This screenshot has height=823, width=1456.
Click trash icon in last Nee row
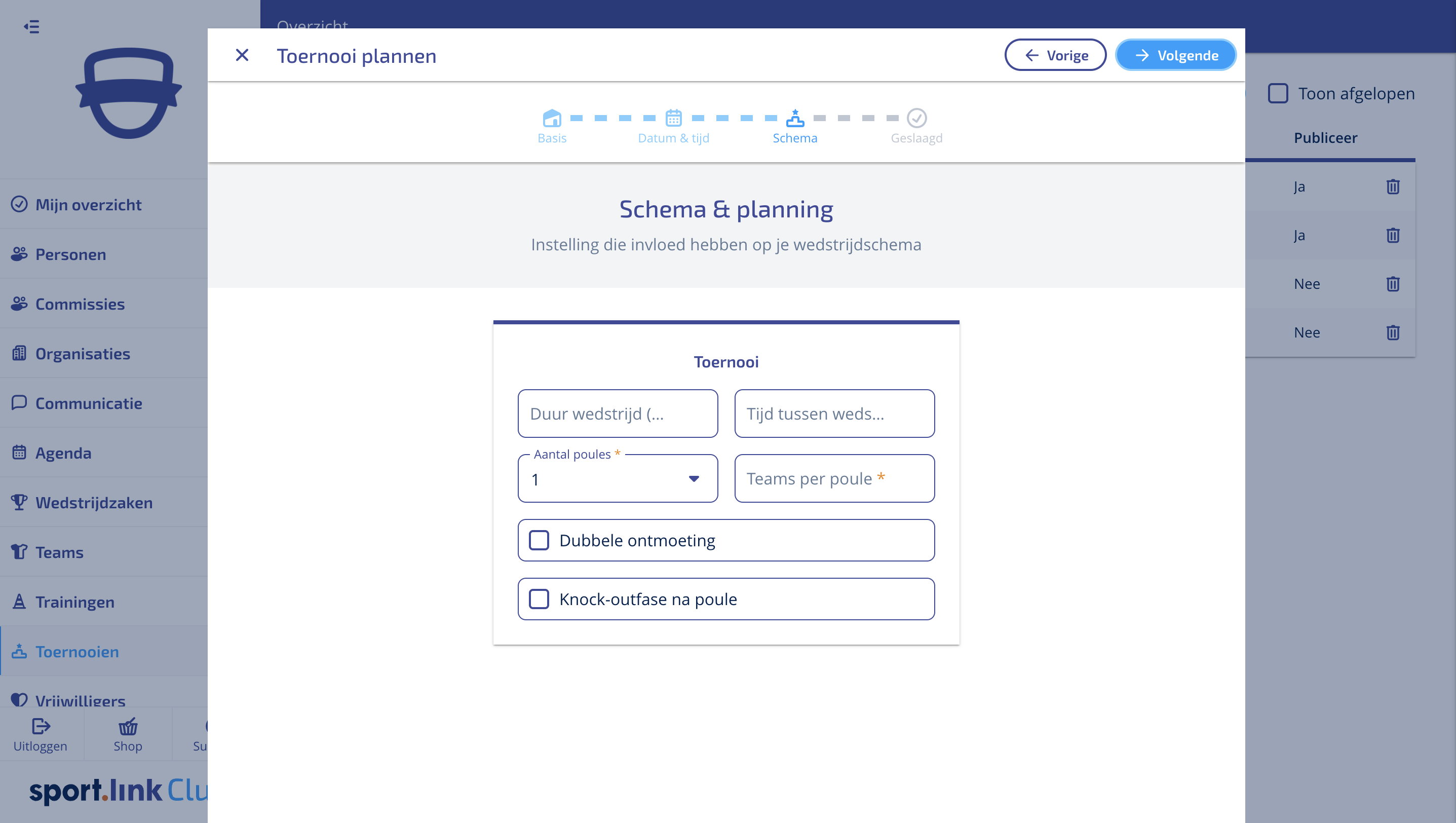(1393, 332)
